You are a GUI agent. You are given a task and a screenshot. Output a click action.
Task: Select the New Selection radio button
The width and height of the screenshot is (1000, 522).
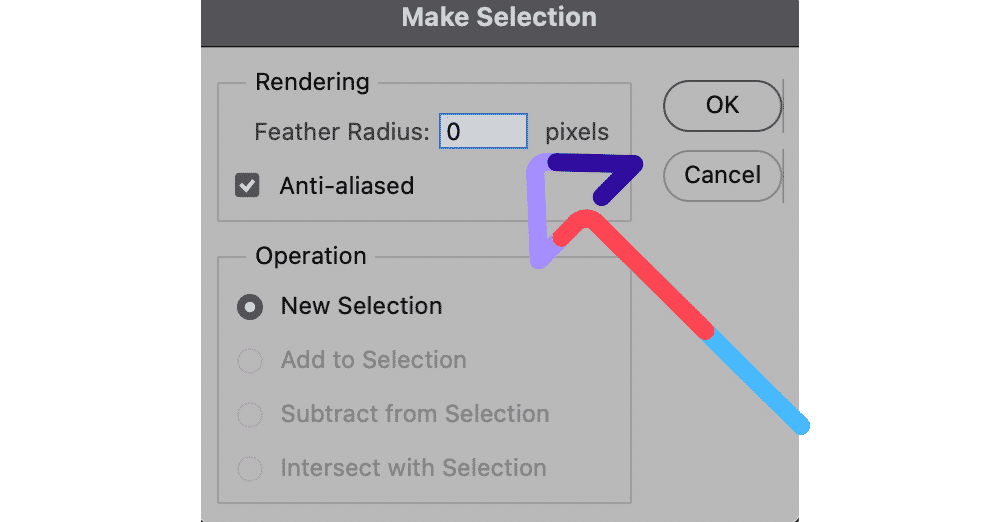(249, 307)
